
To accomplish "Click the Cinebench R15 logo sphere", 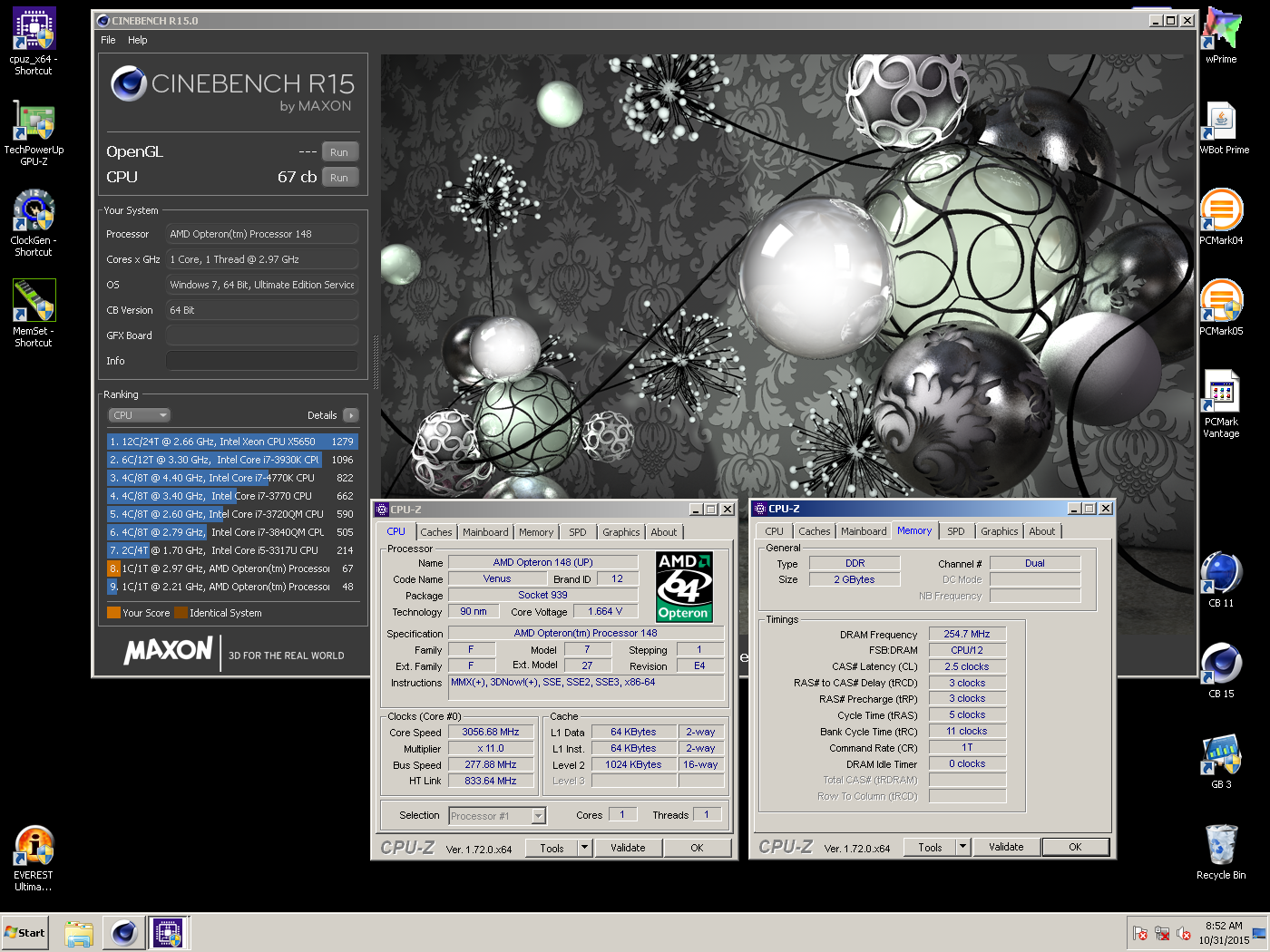I will point(129,83).
